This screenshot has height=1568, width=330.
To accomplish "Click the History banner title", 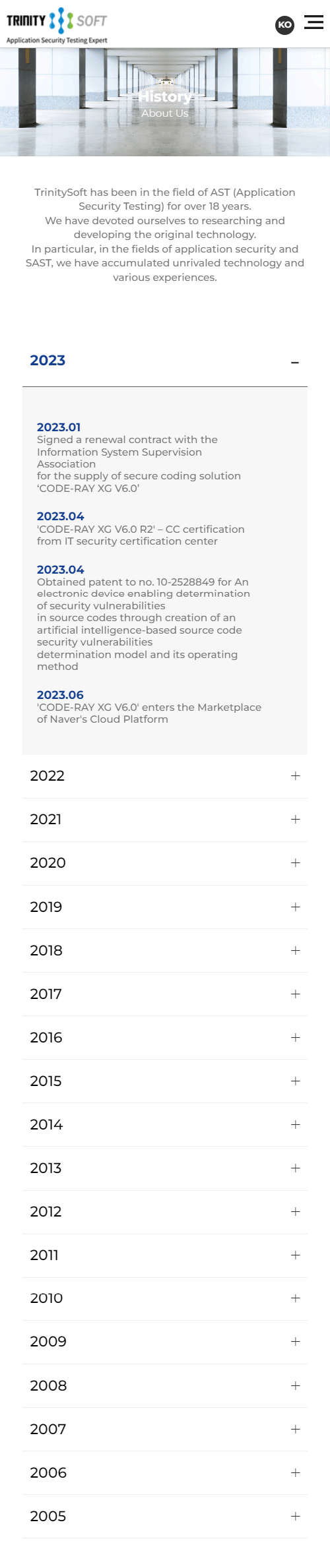I will tap(165, 96).
